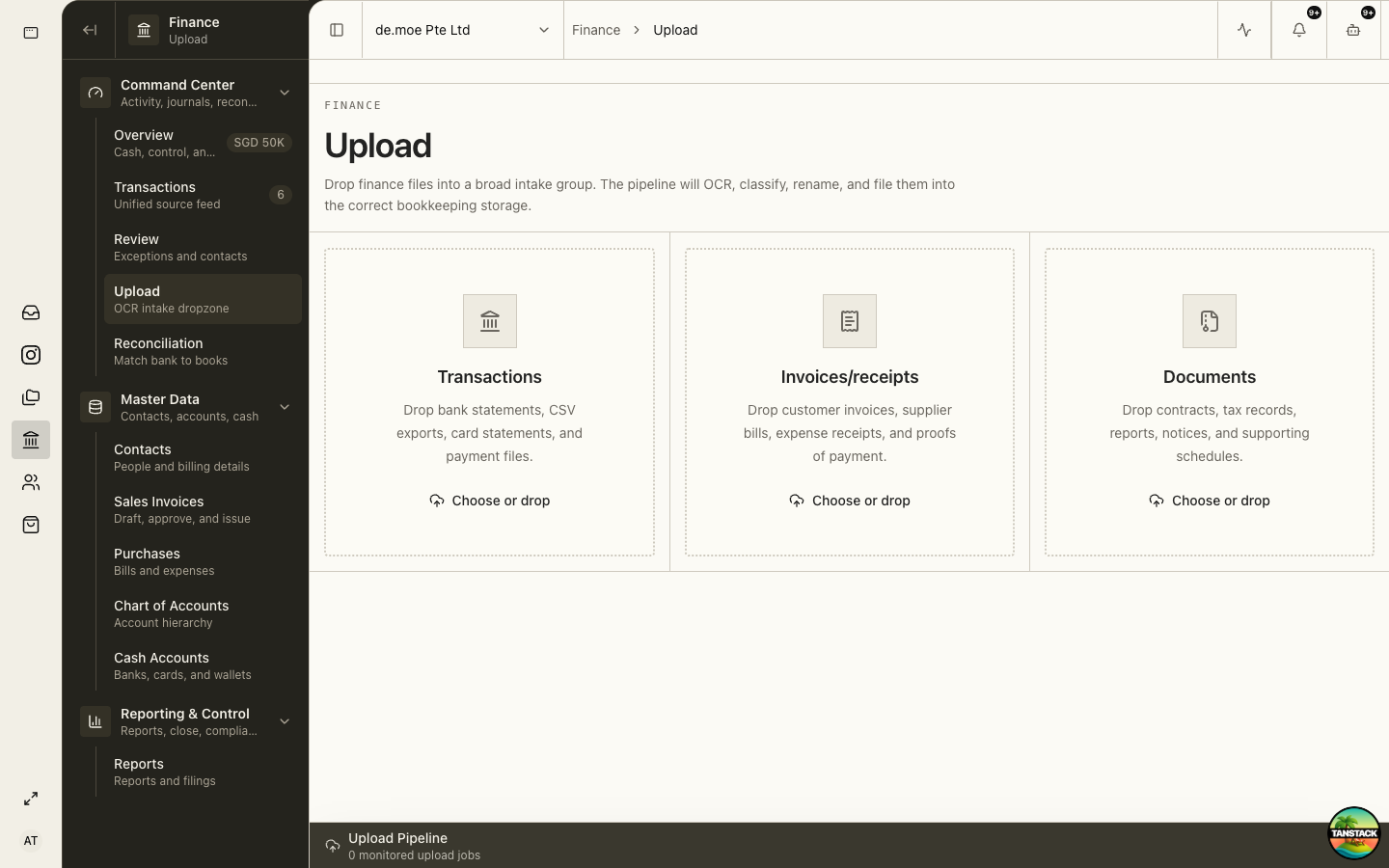Open the inbox icon in left rail
Screen dimensions: 1389x868
(x=31, y=312)
